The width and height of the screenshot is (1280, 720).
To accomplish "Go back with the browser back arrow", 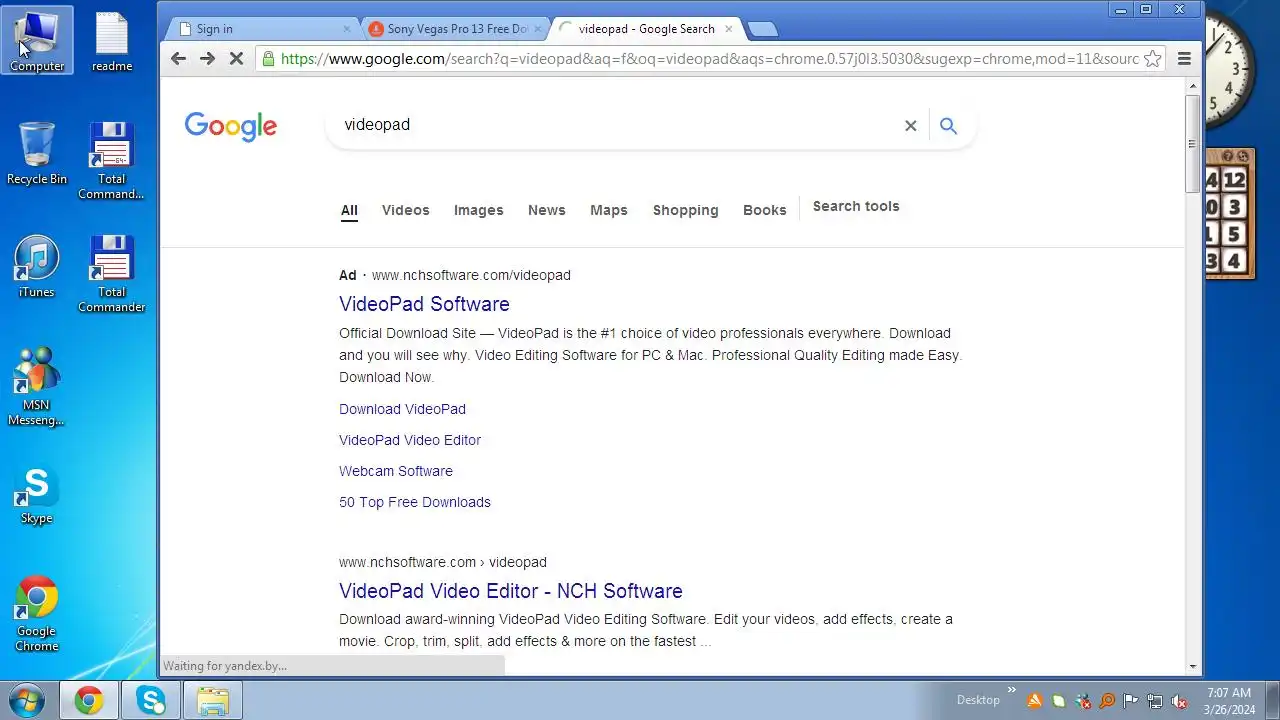I will pos(178,59).
